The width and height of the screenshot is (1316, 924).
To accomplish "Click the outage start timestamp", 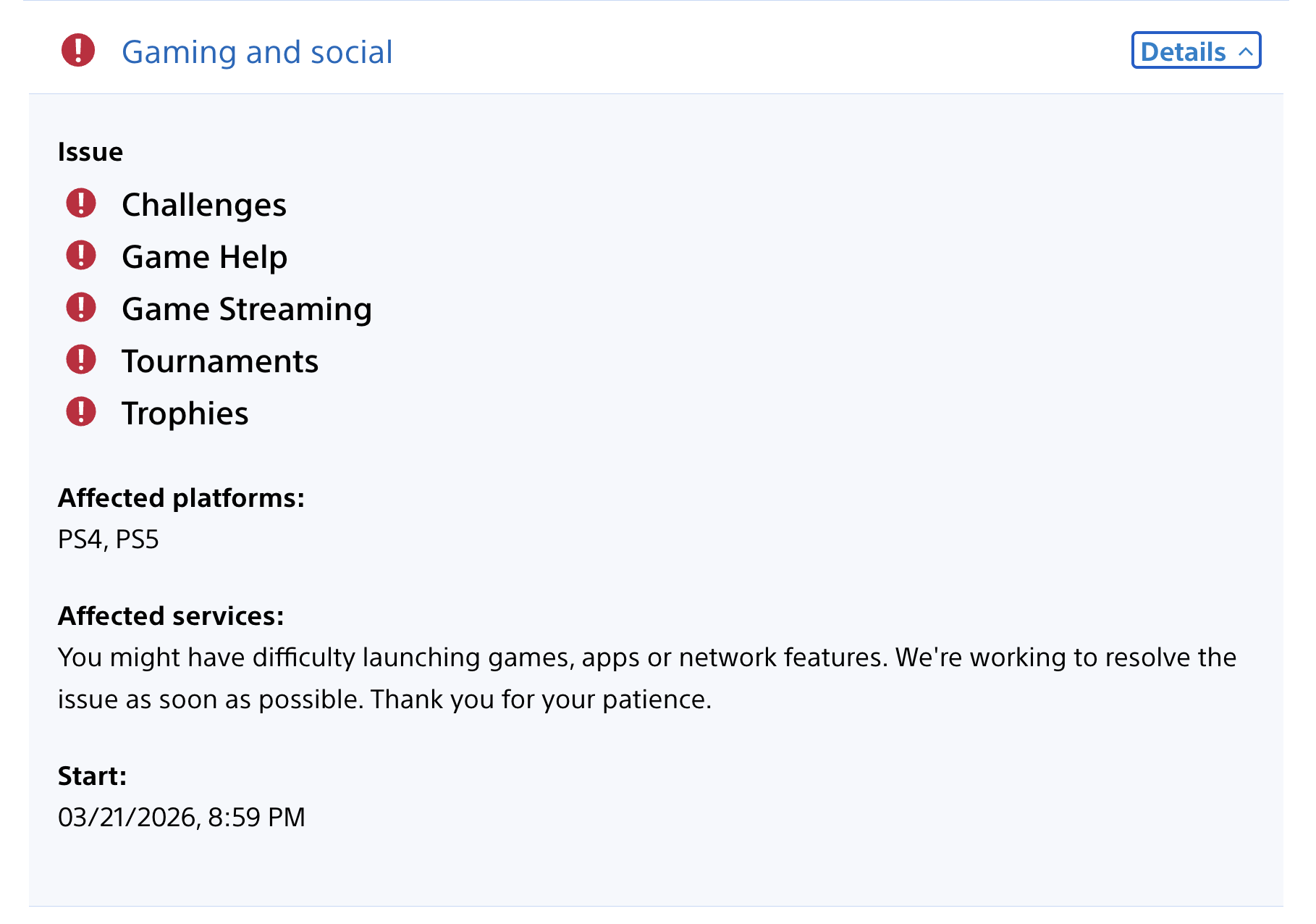I will [x=182, y=817].
